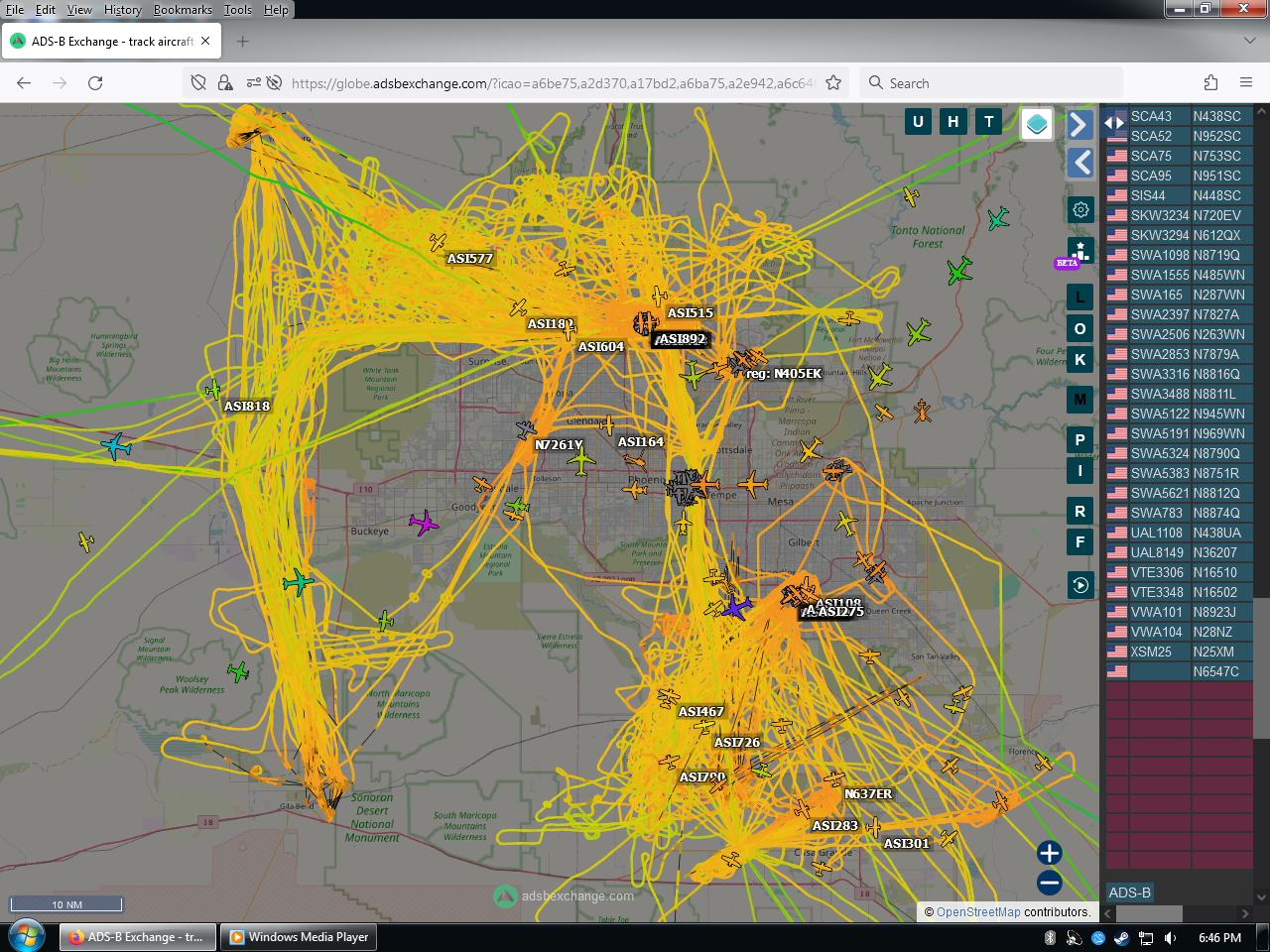Open map settings gear
The height and width of the screenshot is (952, 1270).
pyautogui.click(x=1080, y=209)
